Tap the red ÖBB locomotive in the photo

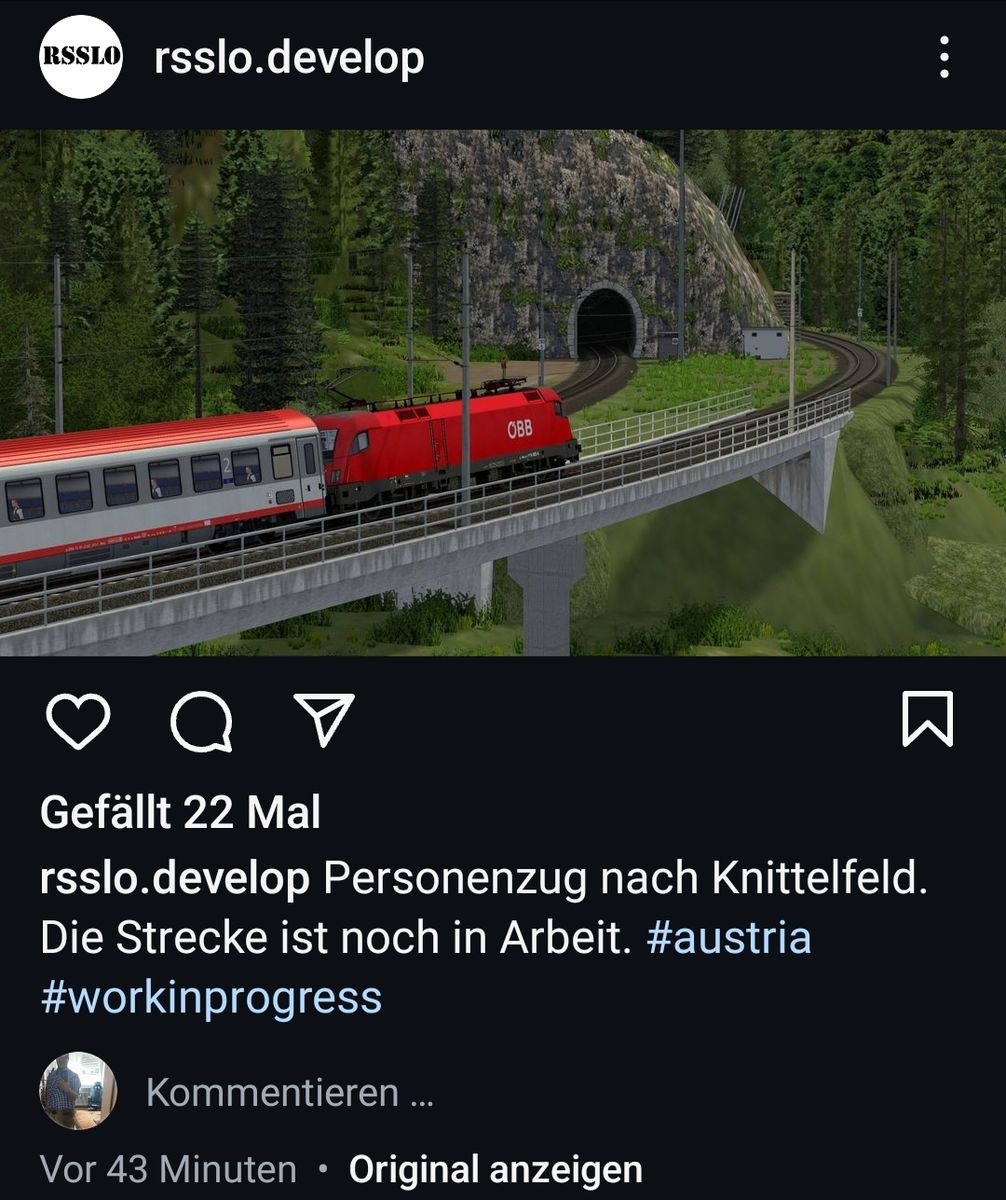[x=448, y=443]
